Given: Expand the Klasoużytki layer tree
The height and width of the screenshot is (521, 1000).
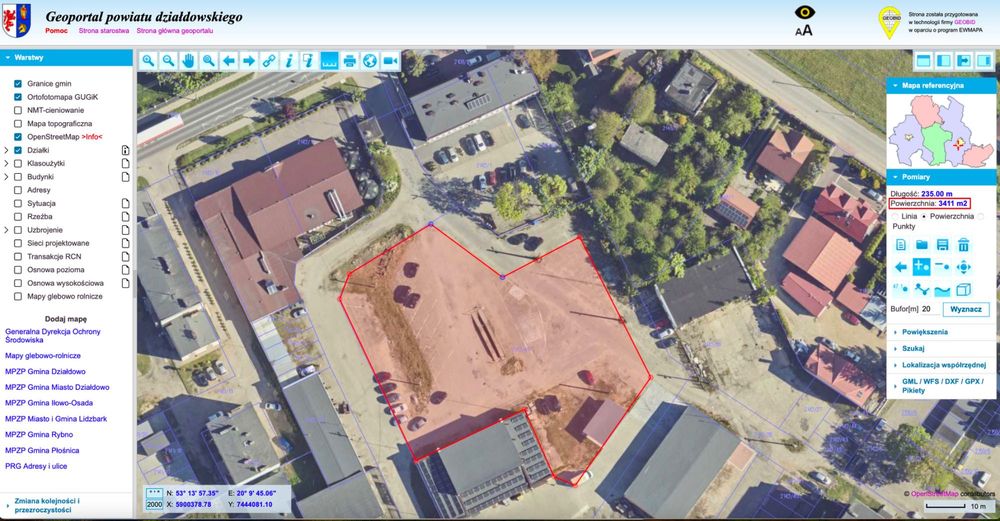Looking at the screenshot, I should click(x=6, y=163).
